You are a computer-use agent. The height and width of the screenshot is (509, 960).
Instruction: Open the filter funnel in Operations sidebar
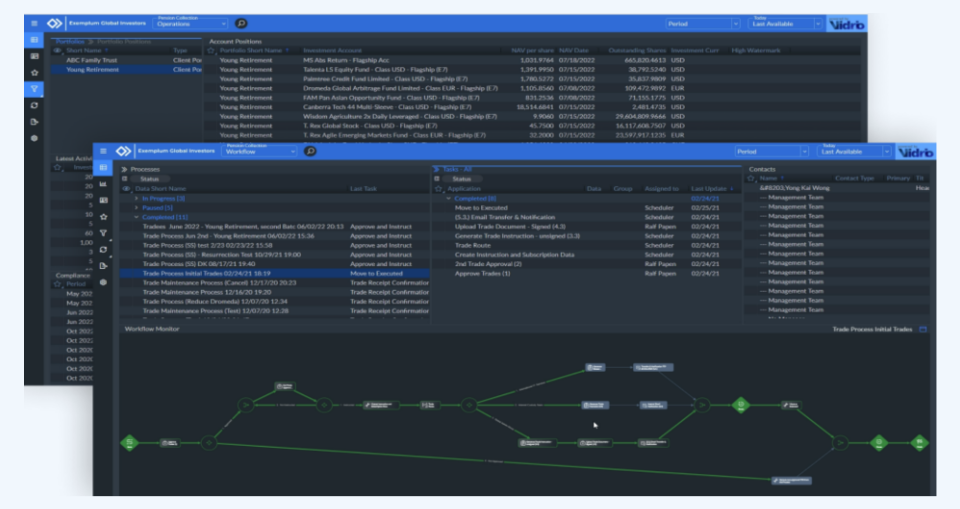pos(34,89)
